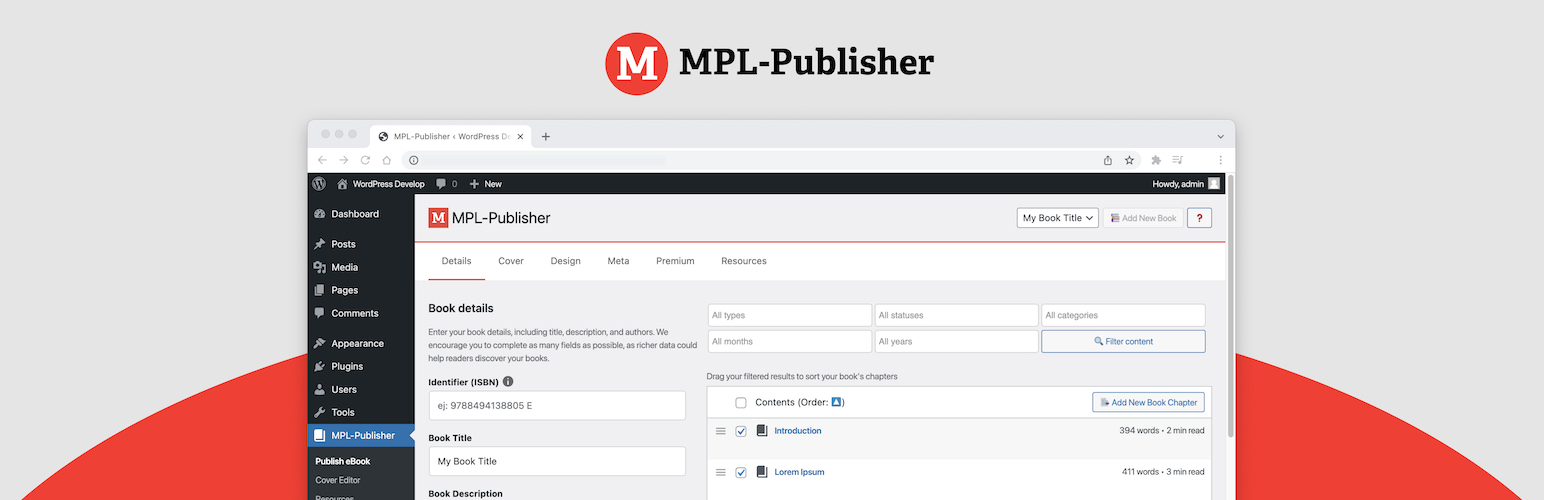1544x500 pixels.
Task: Switch to the Premium tab
Action: click(675, 261)
